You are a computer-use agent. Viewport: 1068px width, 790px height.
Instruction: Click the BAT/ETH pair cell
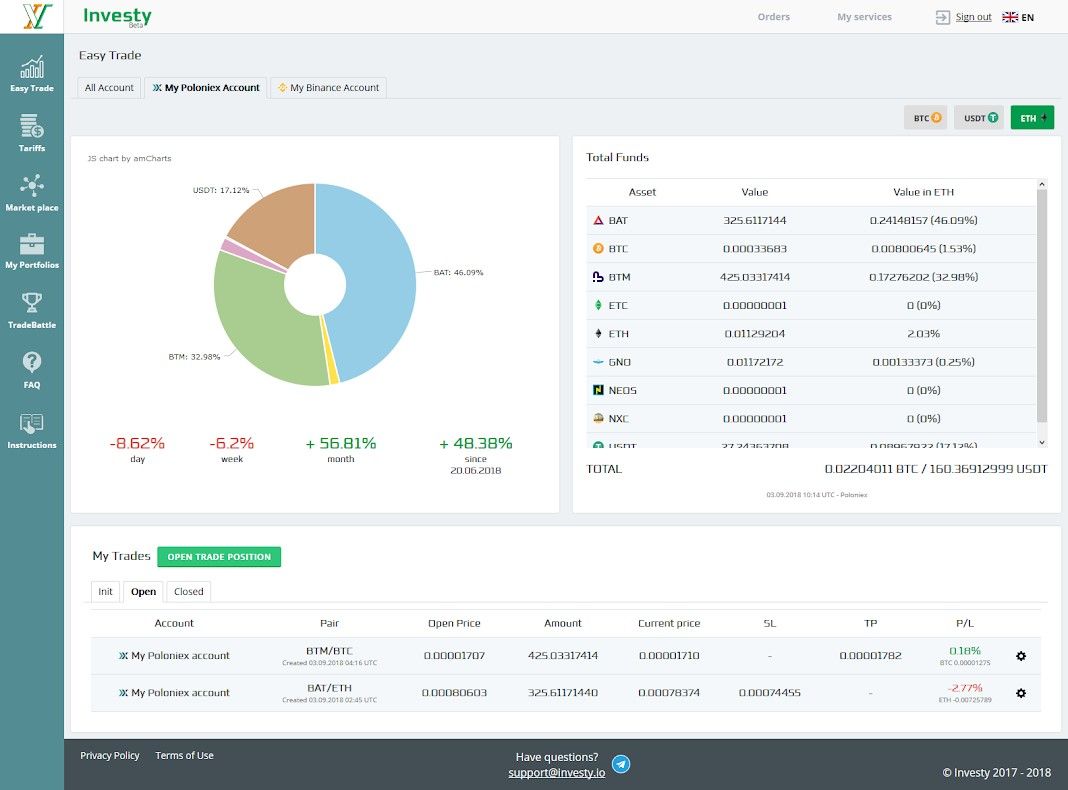pyautogui.click(x=330, y=693)
